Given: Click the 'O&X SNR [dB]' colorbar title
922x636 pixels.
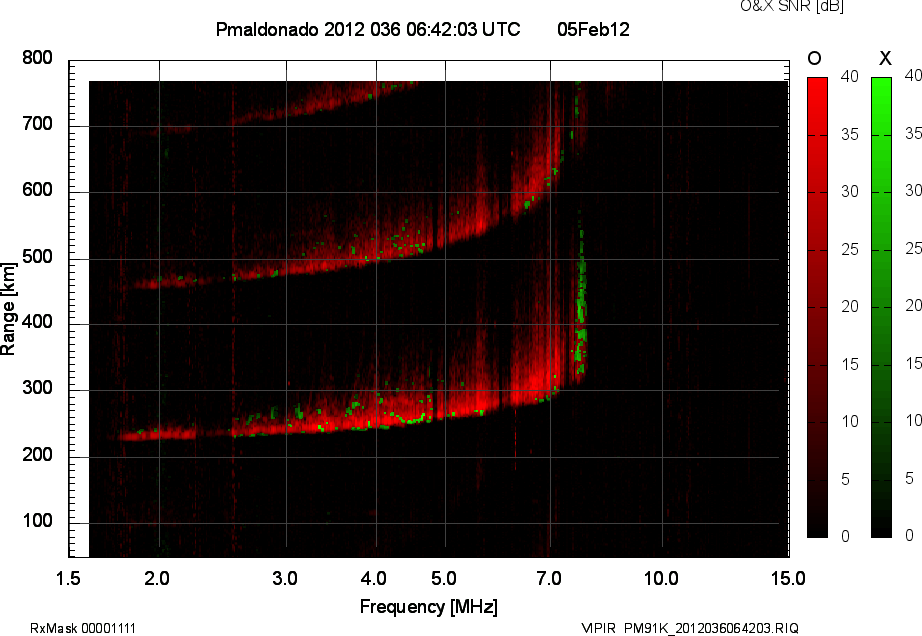Looking at the screenshot, I should click(x=791, y=6).
